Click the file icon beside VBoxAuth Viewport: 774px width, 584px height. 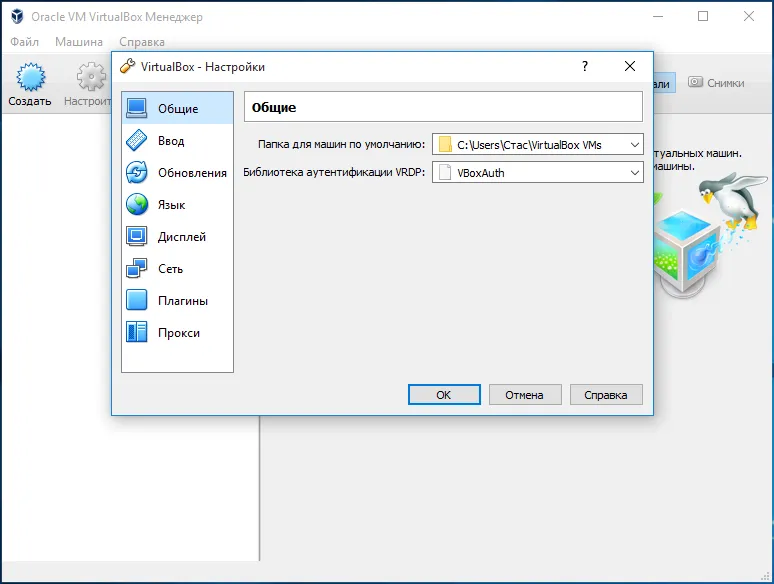pyautogui.click(x=445, y=172)
